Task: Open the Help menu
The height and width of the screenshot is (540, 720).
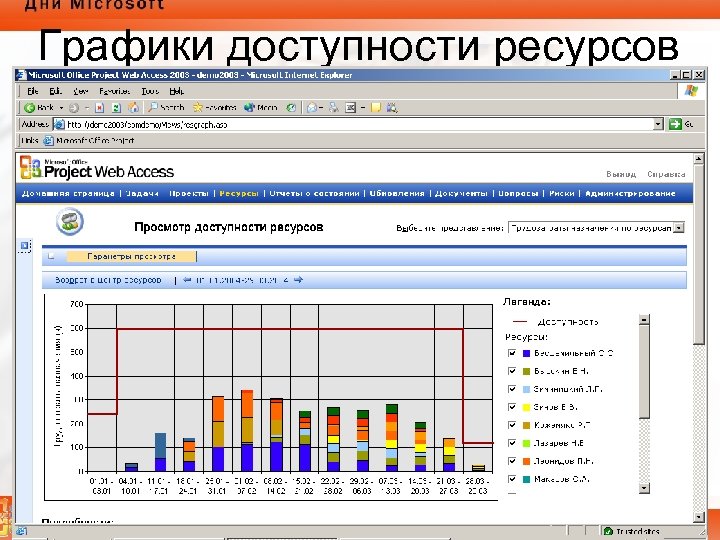Action: (x=176, y=91)
